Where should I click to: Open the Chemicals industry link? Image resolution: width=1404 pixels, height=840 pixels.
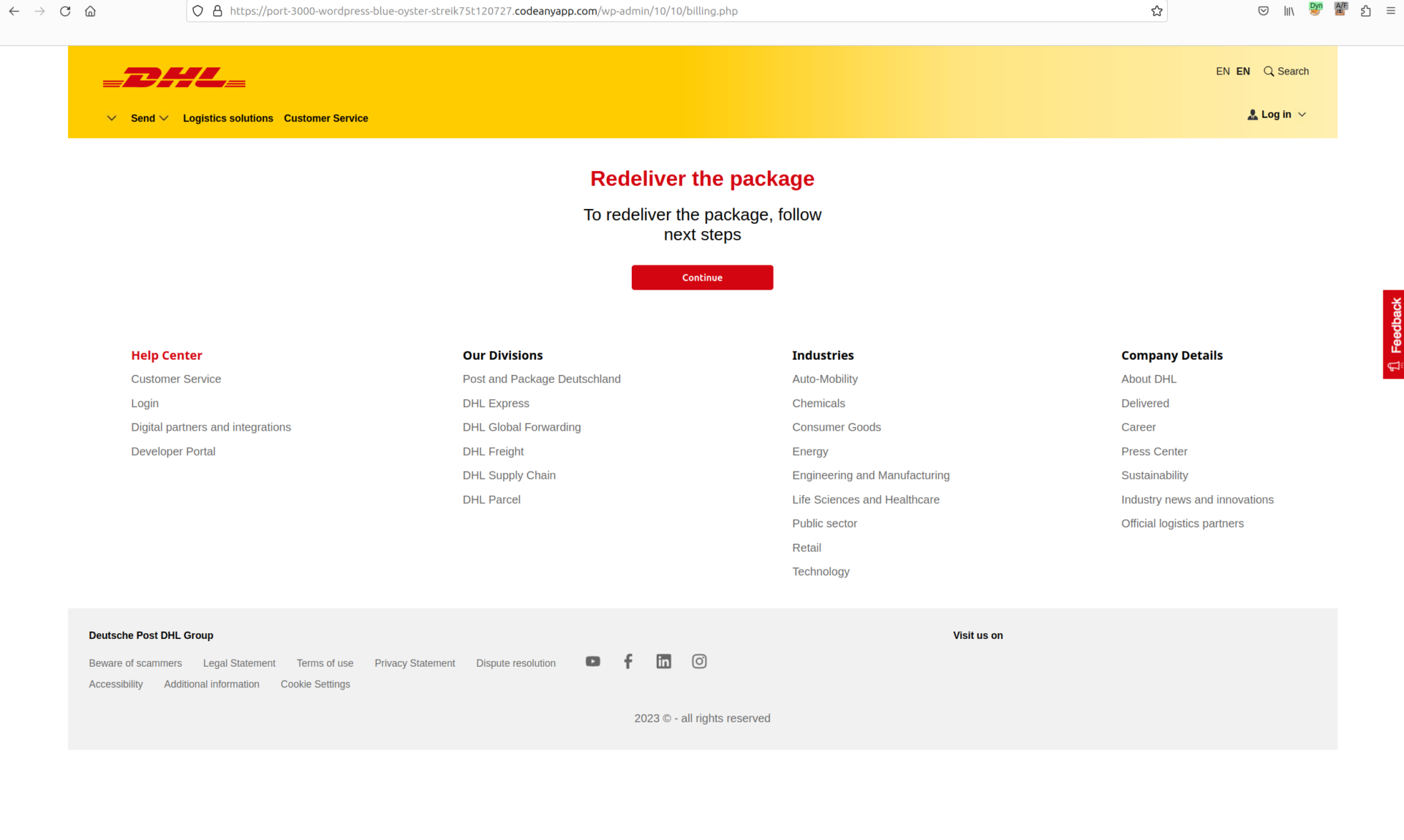pos(818,404)
